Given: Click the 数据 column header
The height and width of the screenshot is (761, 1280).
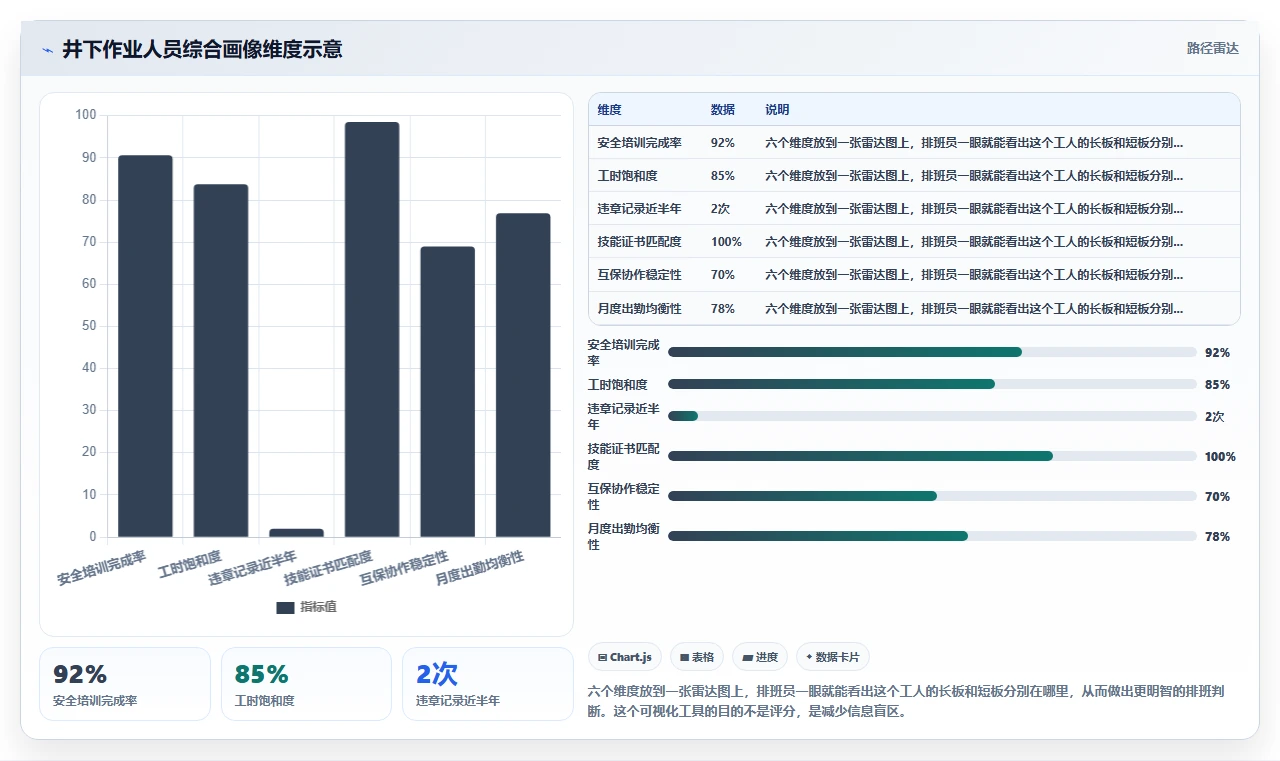Looking at the screenshot, I should (x=722, y=109).
